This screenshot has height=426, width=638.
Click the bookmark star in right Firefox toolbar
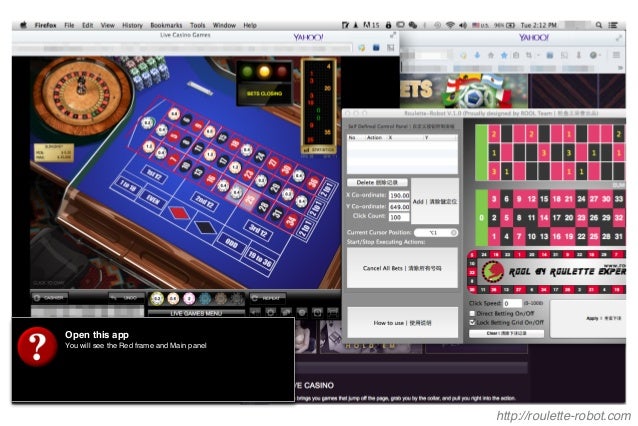tap(504, 55)
